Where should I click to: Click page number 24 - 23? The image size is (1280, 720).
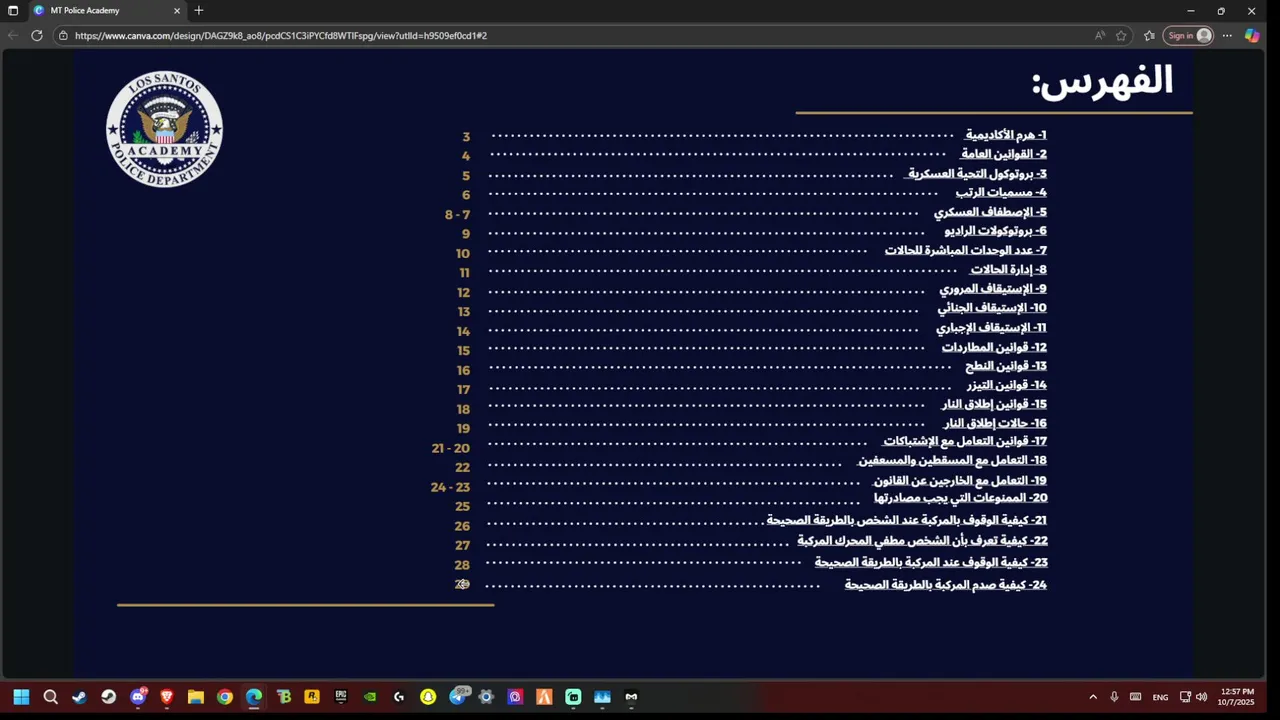pos(450,487)
